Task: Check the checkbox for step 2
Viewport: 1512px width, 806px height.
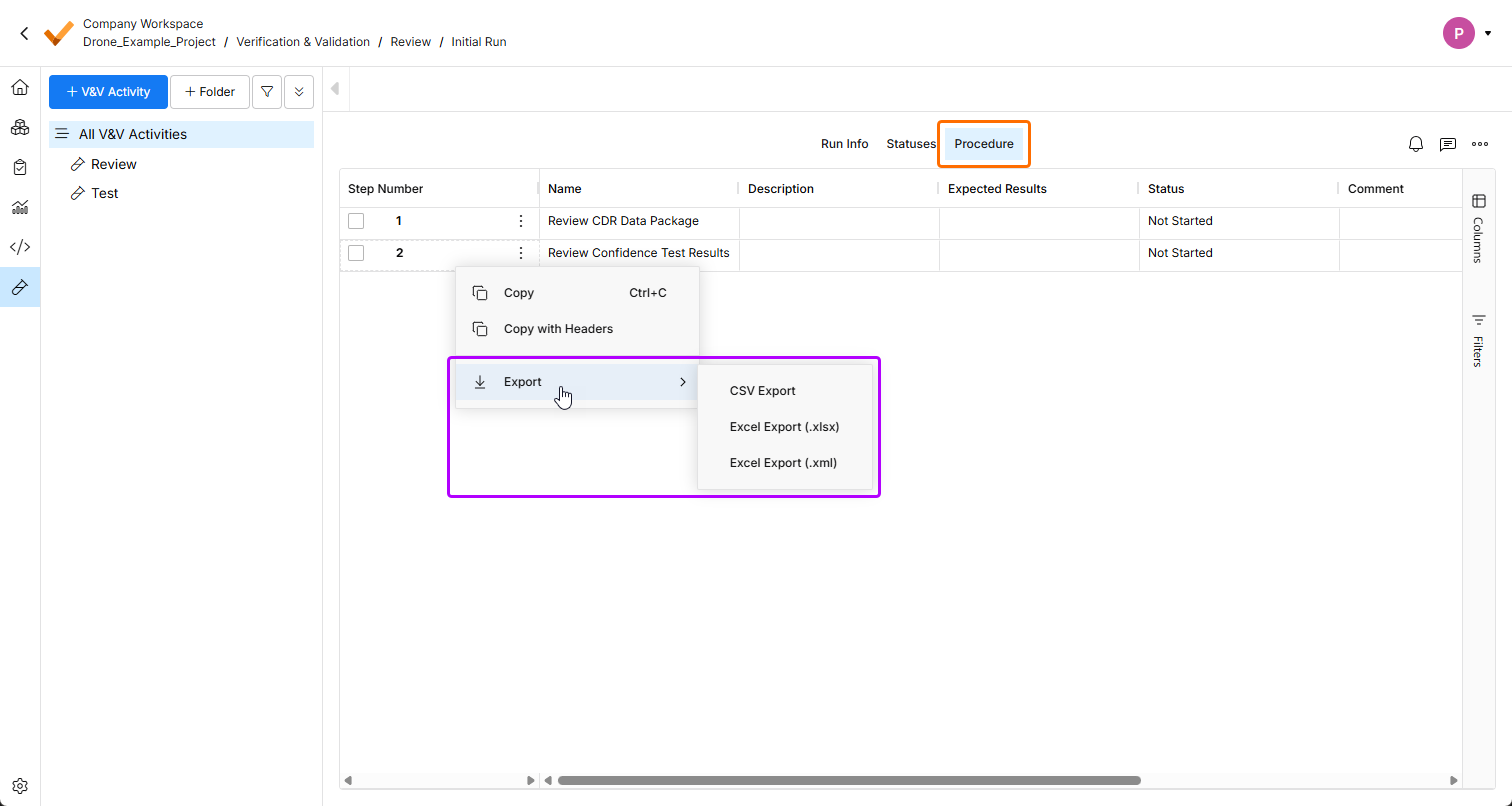Action: coord(356,253)
